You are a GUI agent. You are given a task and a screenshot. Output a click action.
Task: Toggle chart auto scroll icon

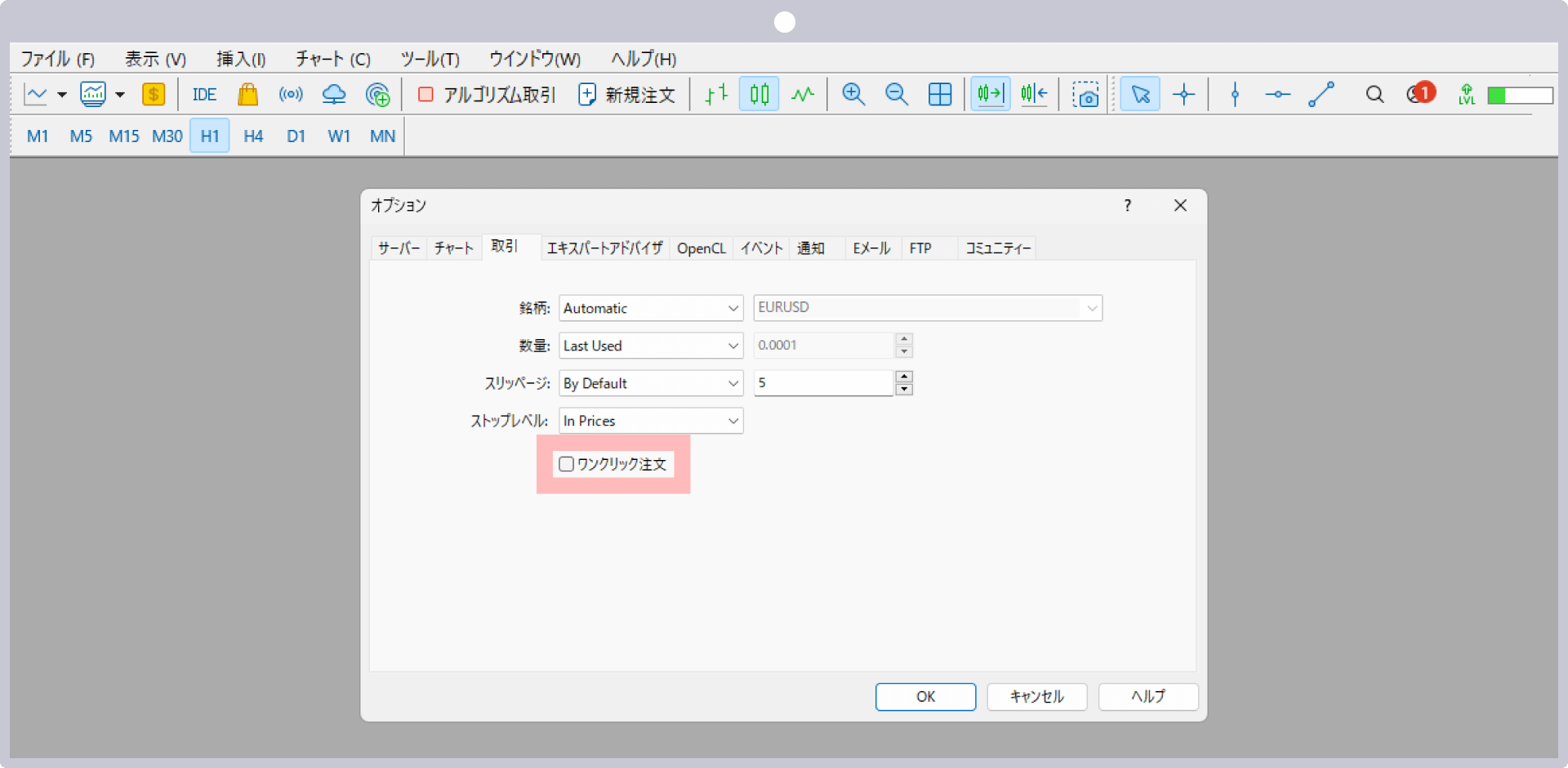(x=991, y=95)
